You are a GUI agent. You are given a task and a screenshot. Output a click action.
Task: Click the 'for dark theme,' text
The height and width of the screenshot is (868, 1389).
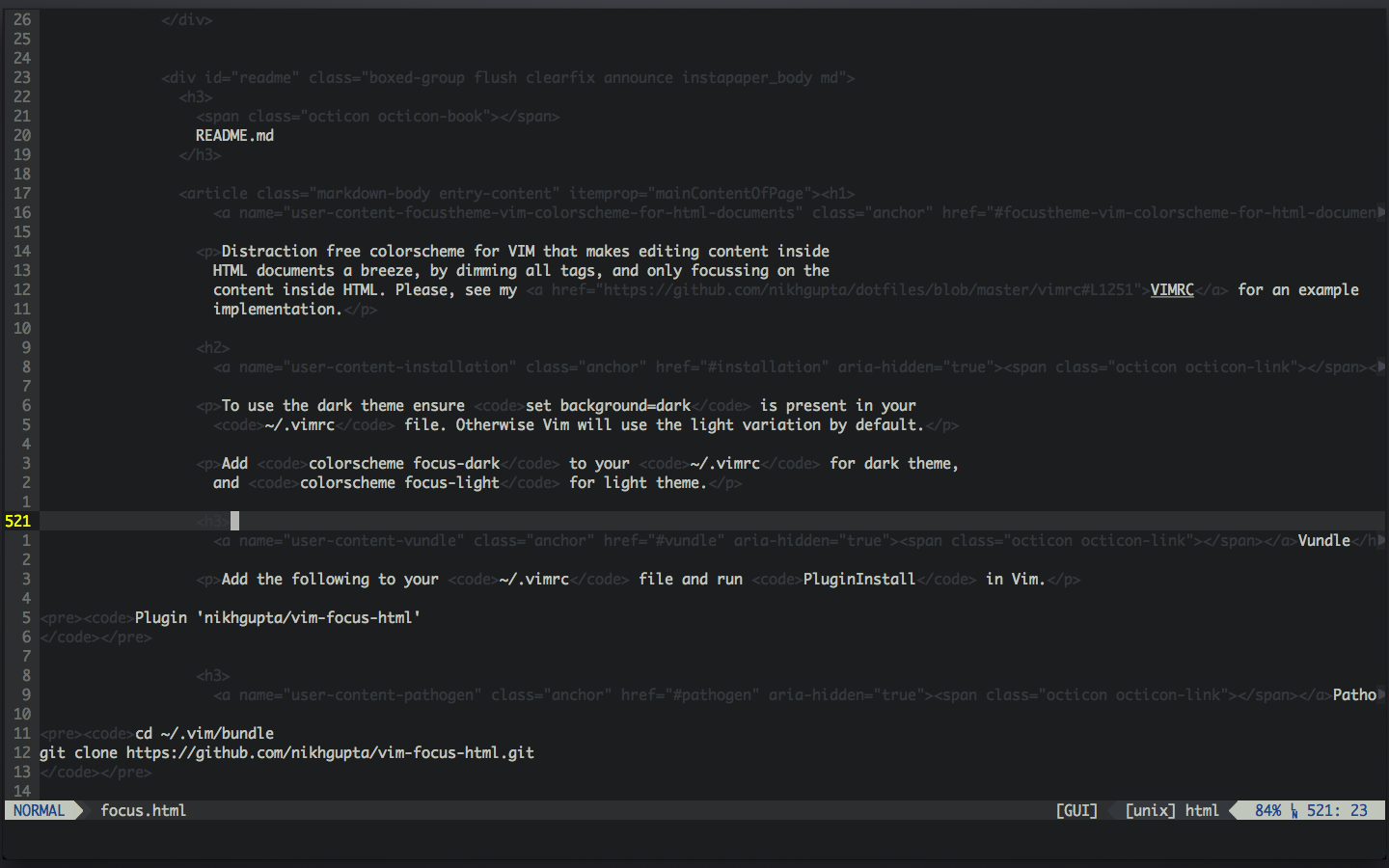pyautogui.click(x=894, y=463)
